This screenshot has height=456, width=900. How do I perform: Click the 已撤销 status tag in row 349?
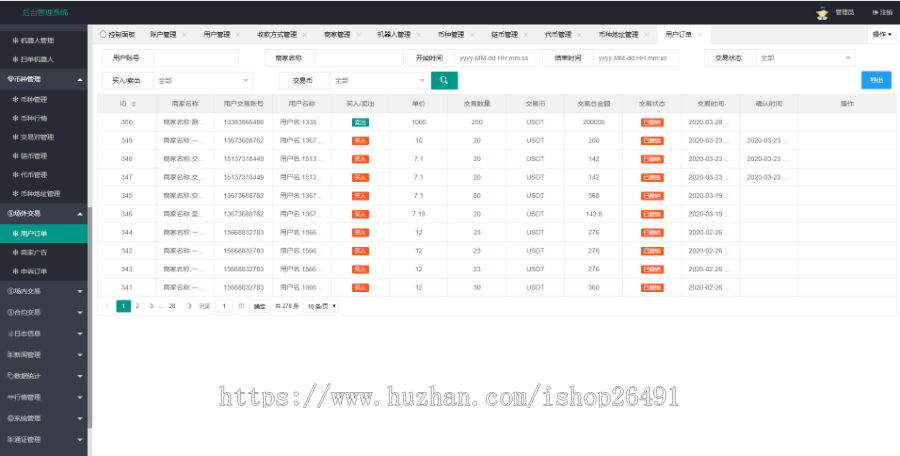coord(652,141)
